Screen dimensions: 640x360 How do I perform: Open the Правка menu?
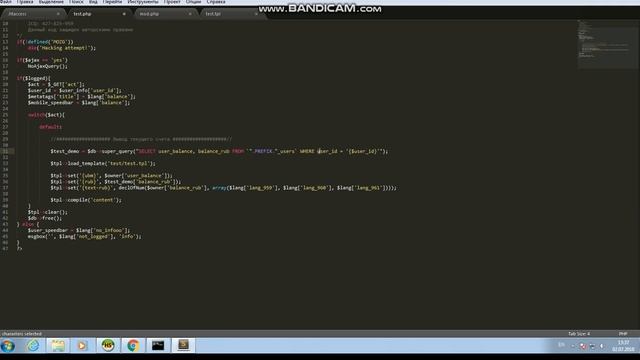(x=25, y=2)
